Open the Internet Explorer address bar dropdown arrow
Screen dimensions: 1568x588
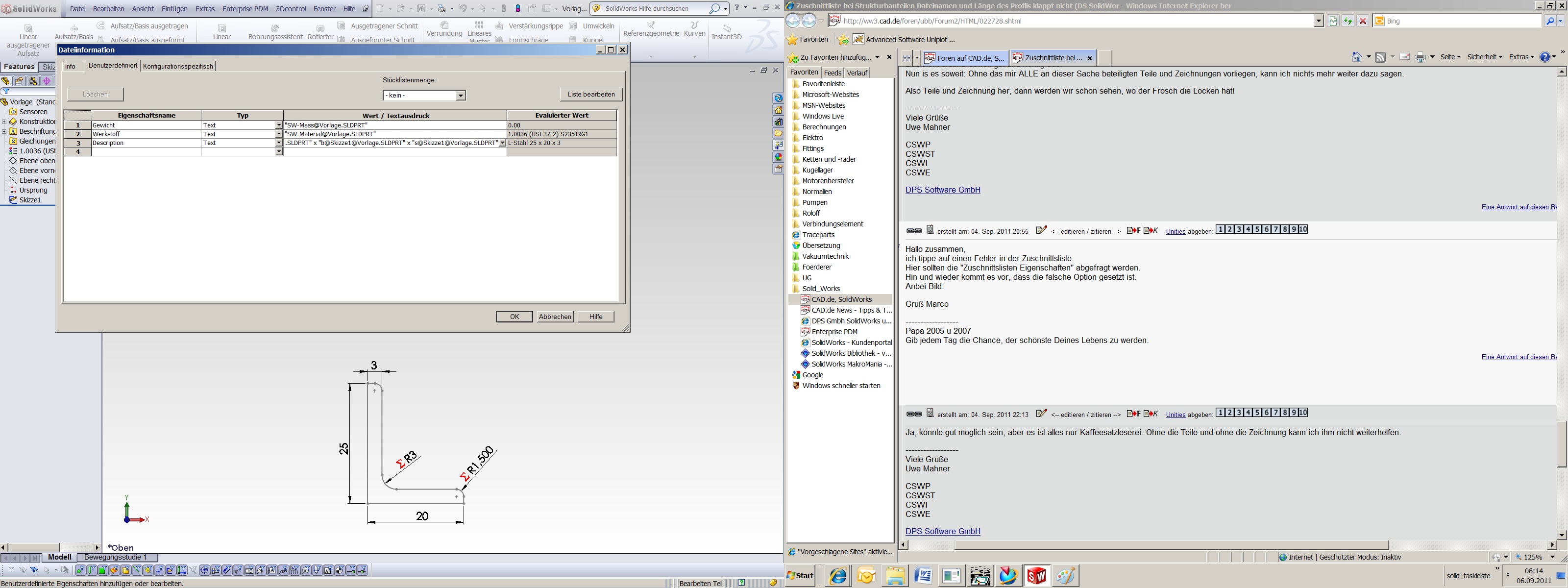(1319, 21)
